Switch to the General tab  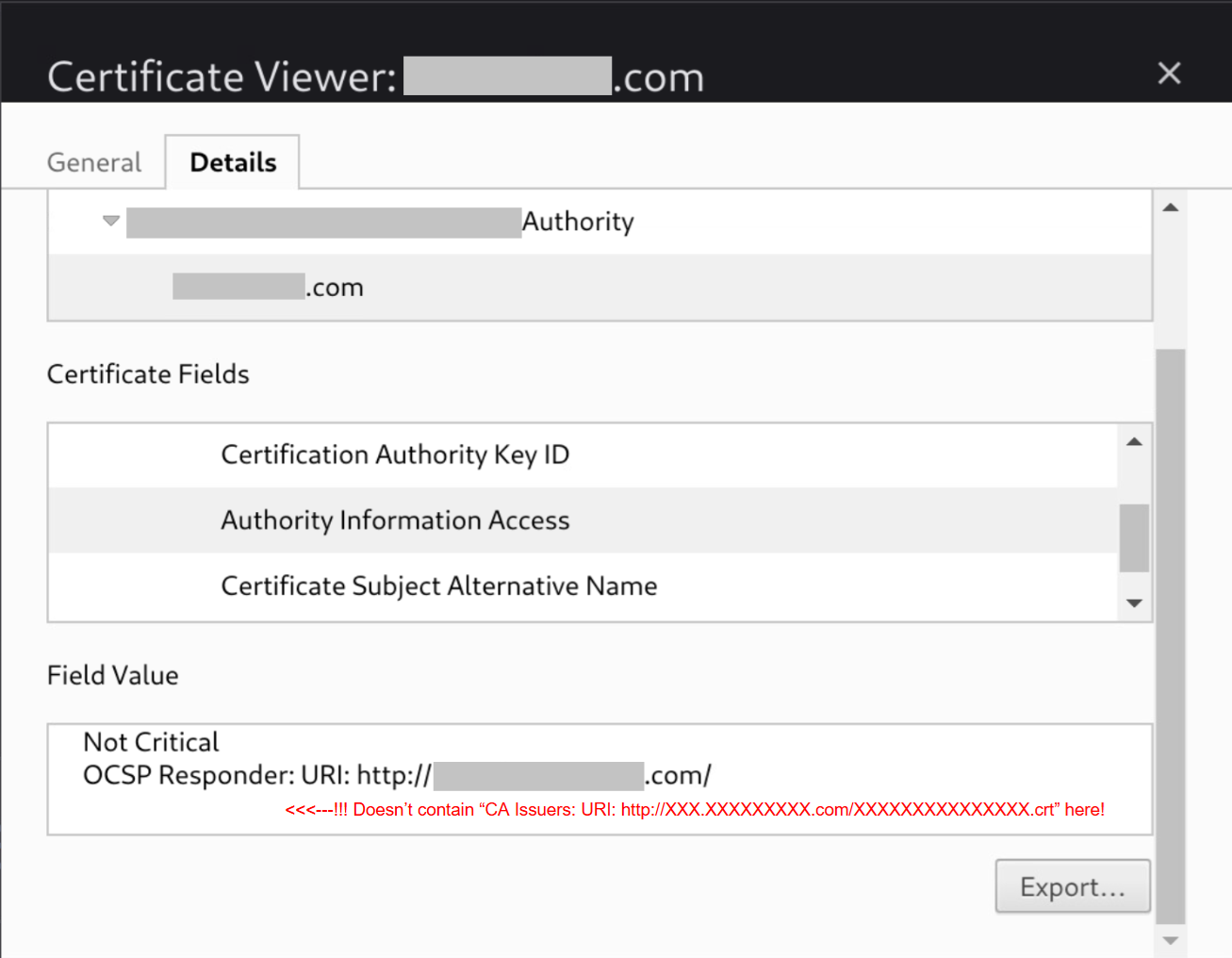tap(94, 162)
